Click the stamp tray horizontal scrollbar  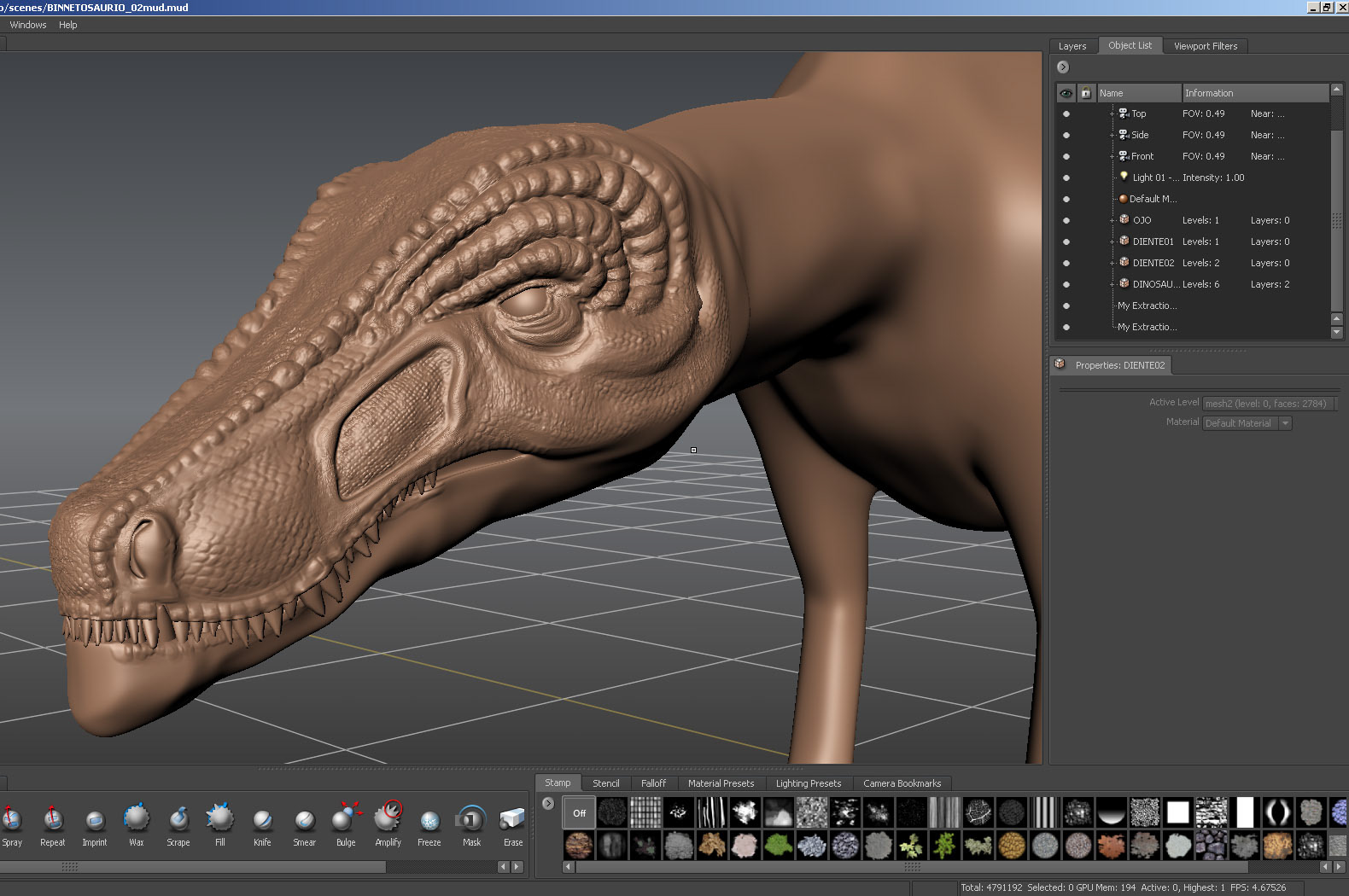[x=911, y=867]
